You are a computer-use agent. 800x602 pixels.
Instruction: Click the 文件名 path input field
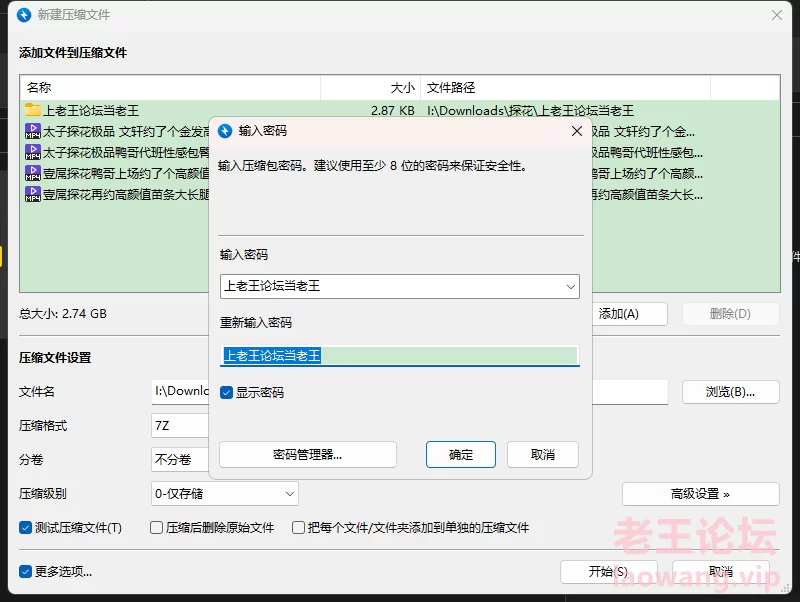[180, 392]
